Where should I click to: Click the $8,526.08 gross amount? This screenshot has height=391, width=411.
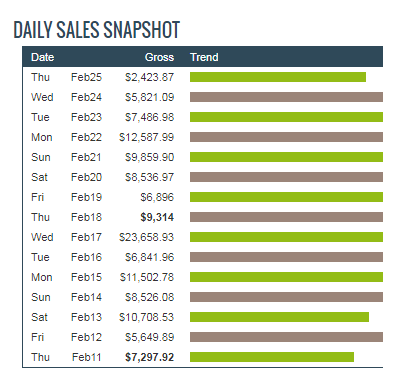(149, 297)
